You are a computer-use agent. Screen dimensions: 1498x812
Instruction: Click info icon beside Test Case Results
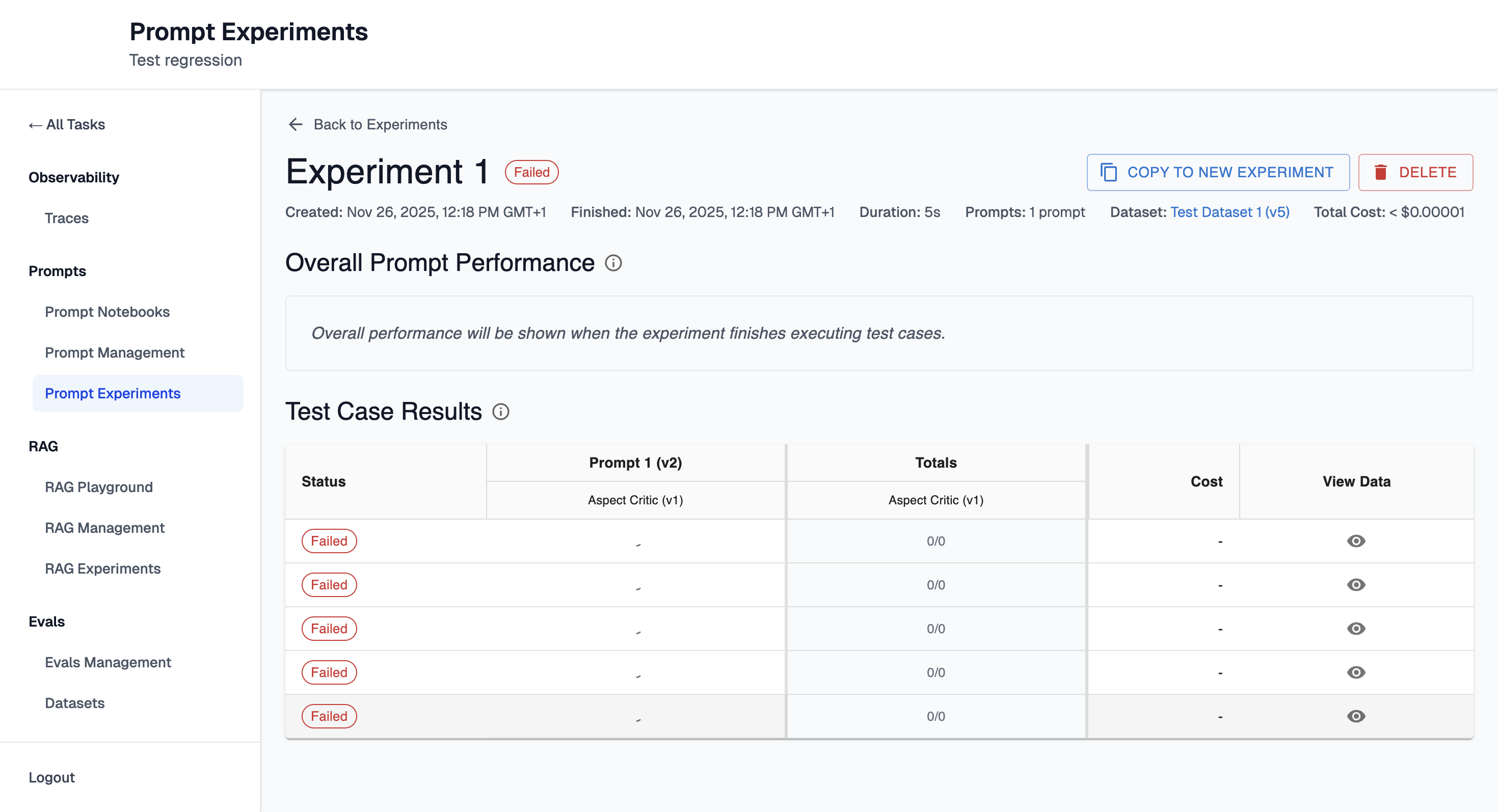(x=500, y=412)
